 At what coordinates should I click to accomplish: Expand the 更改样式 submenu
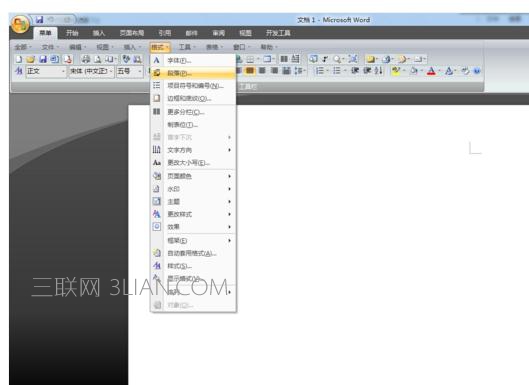[193, 214]
